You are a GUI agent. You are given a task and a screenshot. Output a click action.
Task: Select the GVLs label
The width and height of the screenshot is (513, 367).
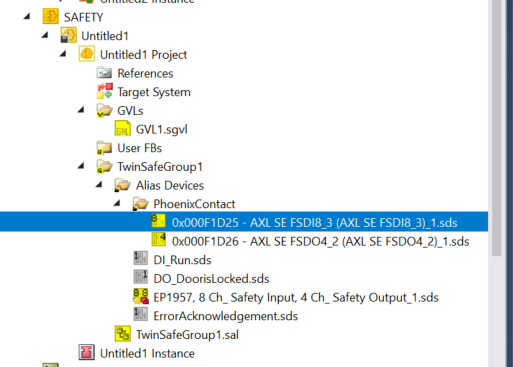130,111
